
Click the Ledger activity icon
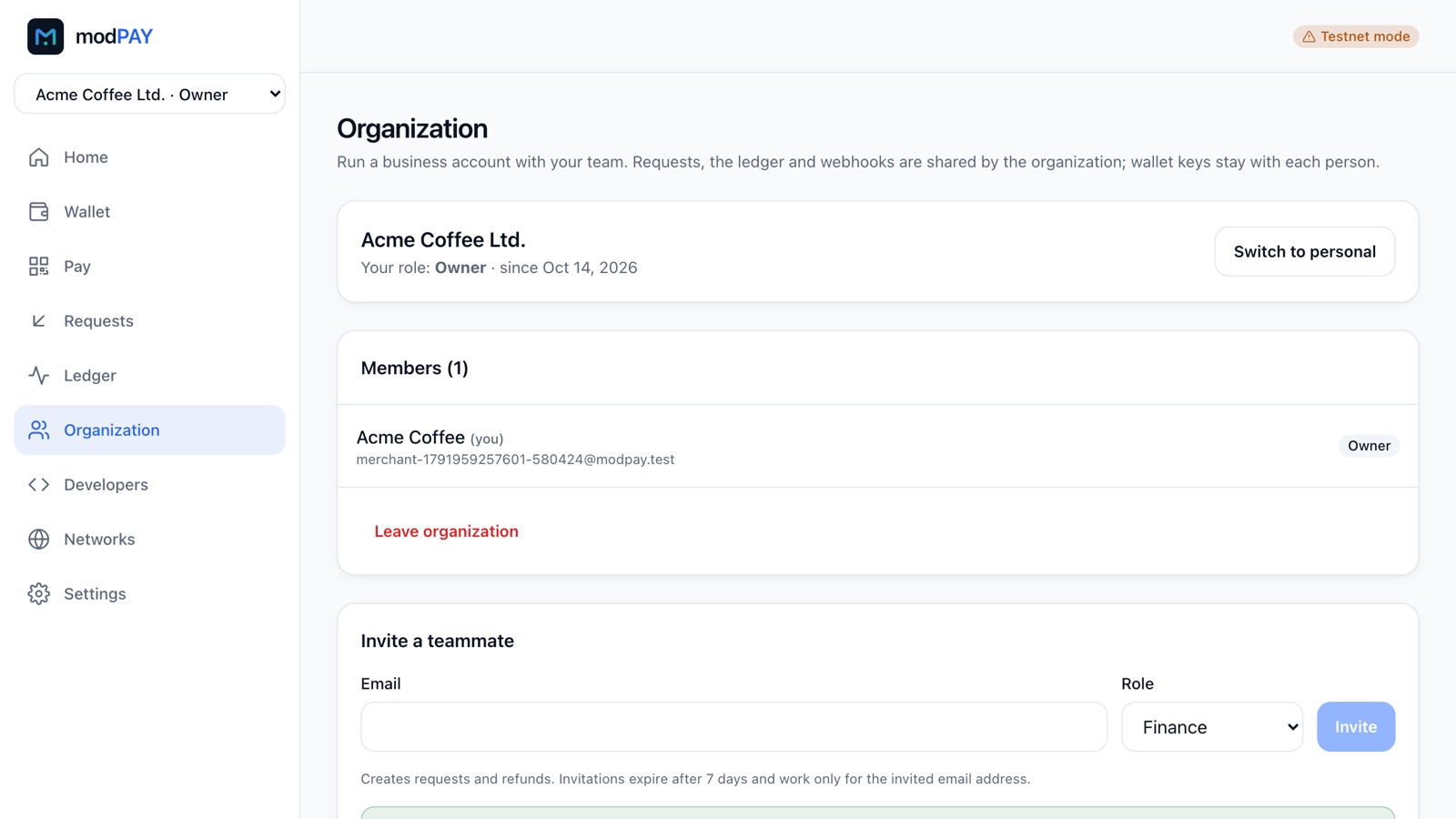tap(38, 376)
